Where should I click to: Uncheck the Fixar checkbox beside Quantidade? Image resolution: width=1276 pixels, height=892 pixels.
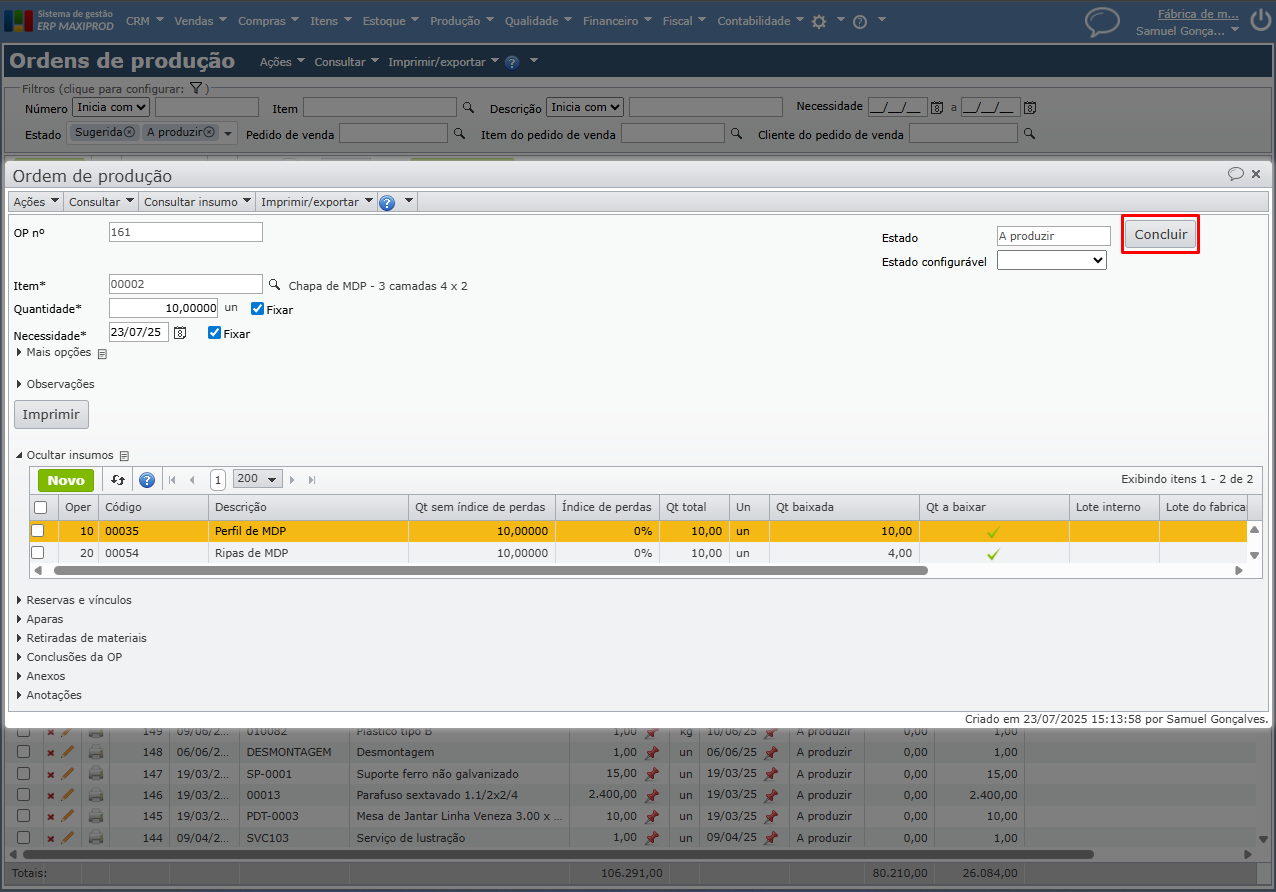258,310
